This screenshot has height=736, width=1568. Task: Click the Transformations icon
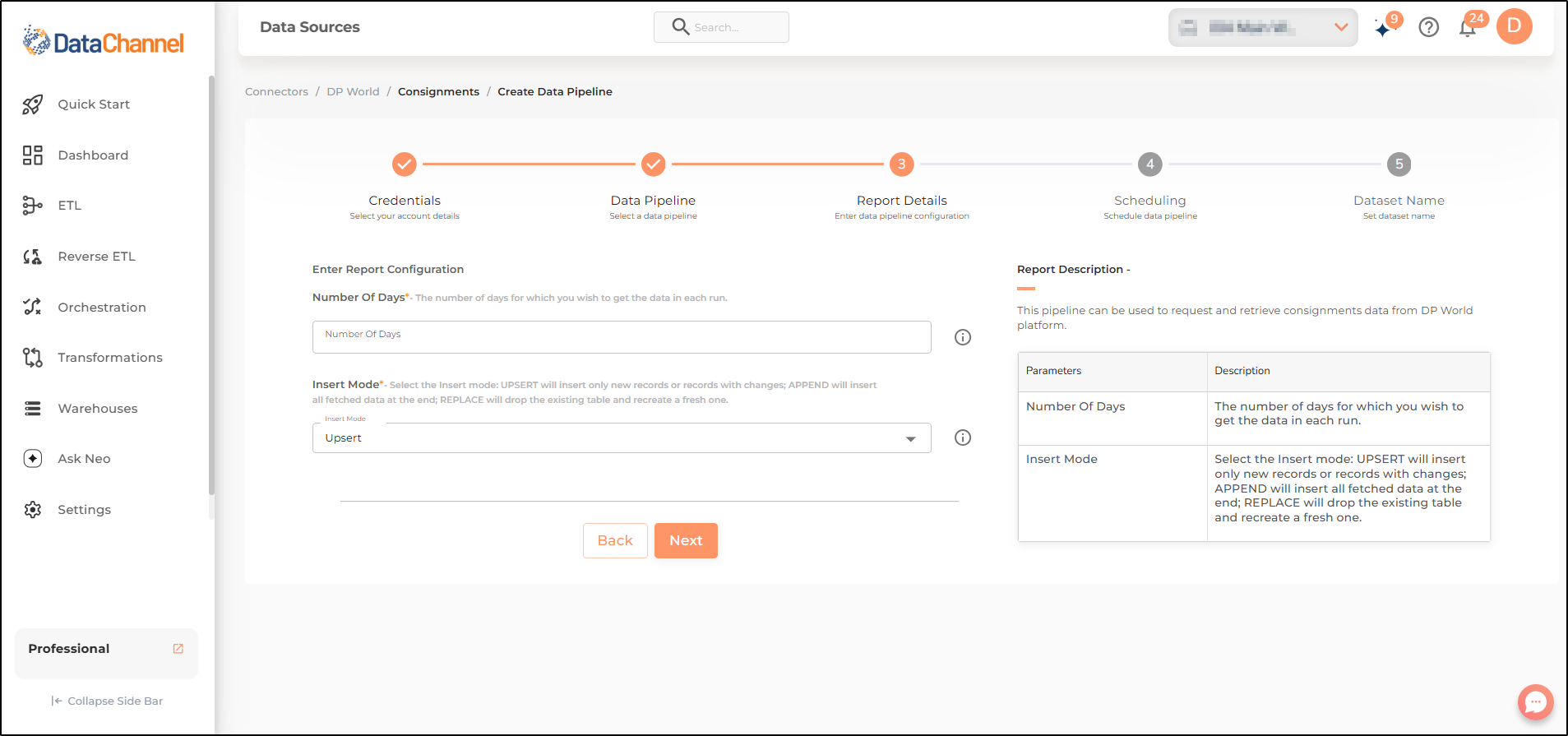point(33,358)
